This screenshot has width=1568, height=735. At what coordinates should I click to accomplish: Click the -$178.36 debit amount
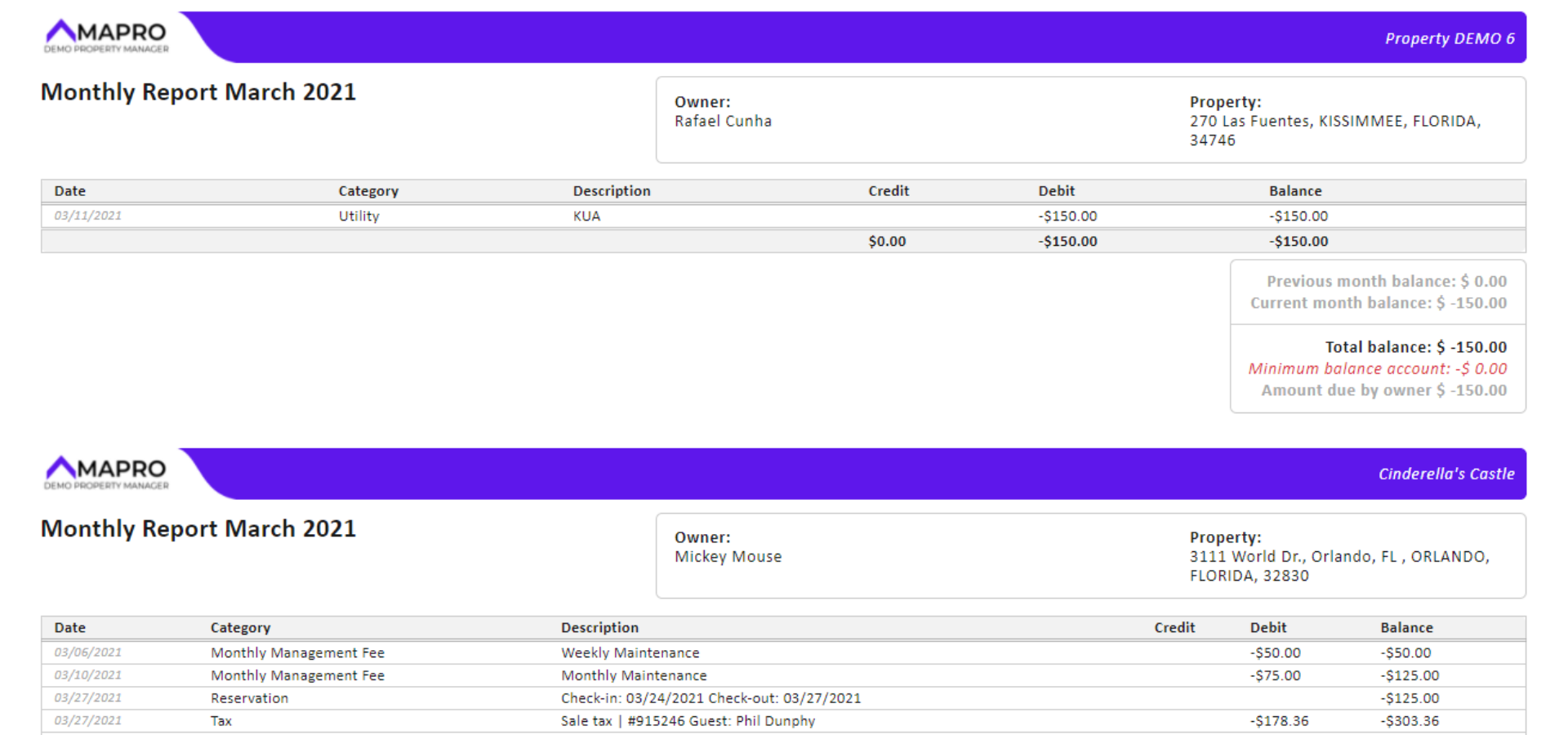tap(1279, 721)
